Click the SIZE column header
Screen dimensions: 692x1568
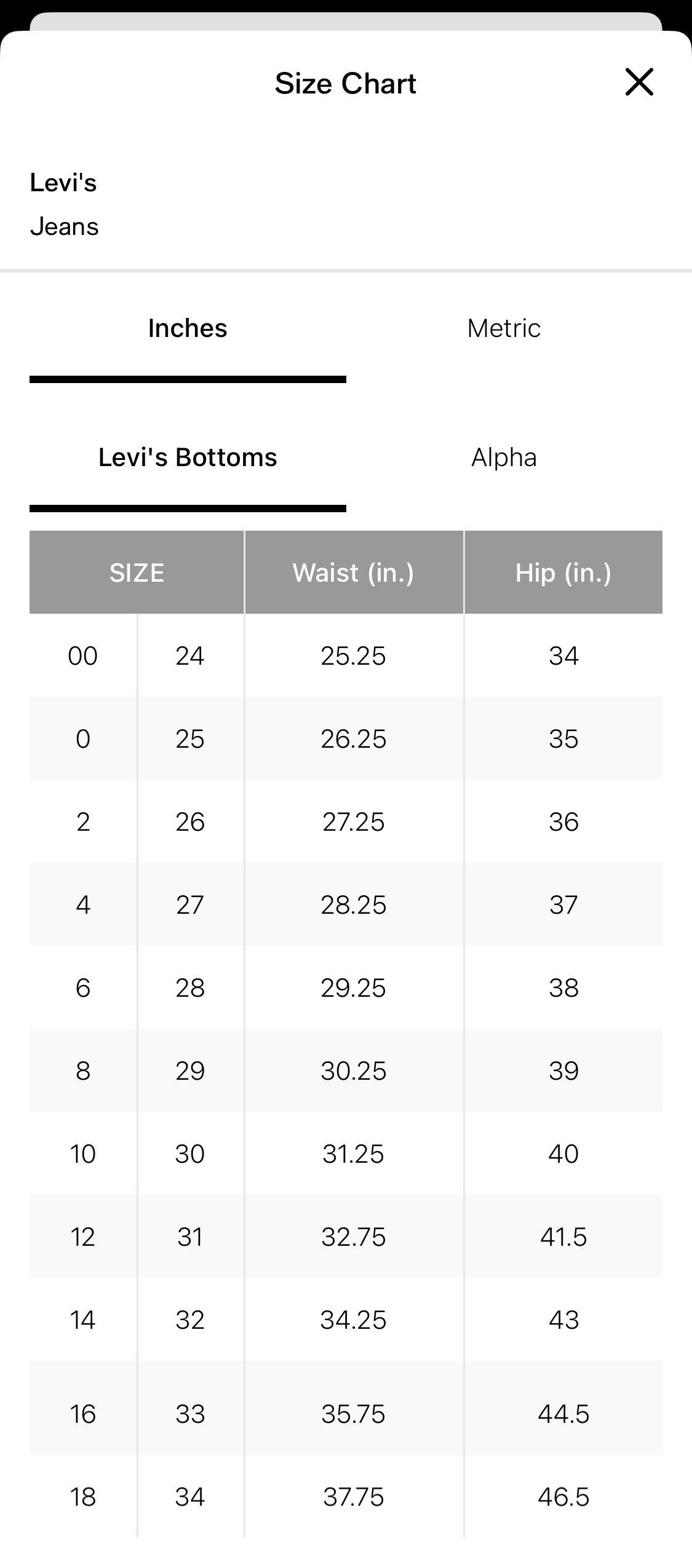coord(137,572)
